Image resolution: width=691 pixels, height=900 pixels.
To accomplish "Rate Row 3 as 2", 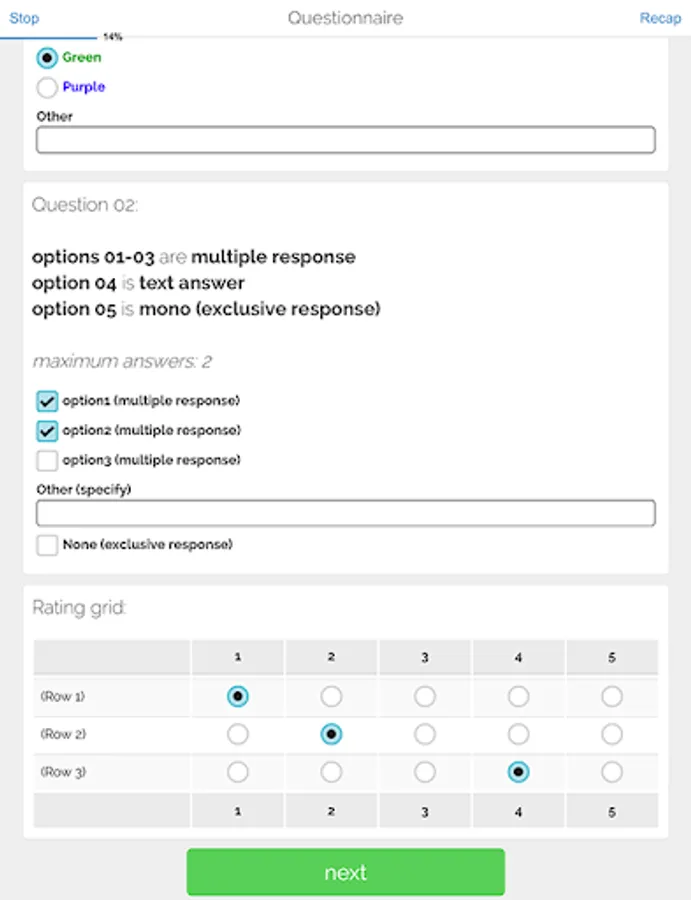I will coord(331,772).
